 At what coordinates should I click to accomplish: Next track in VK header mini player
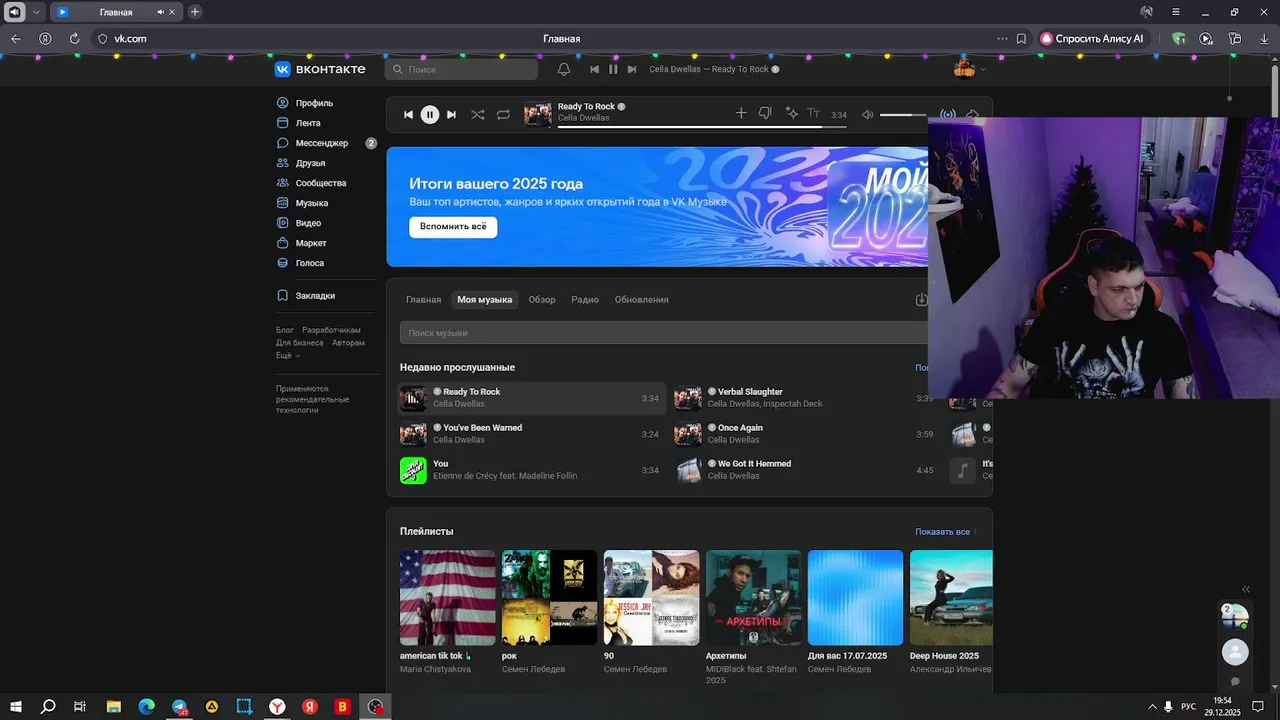coord(632,69)
